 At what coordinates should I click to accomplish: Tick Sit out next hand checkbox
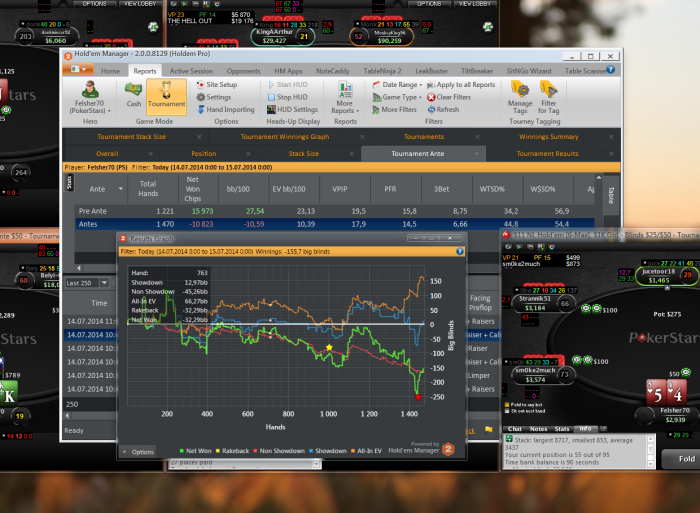click(x=507, y=411)
